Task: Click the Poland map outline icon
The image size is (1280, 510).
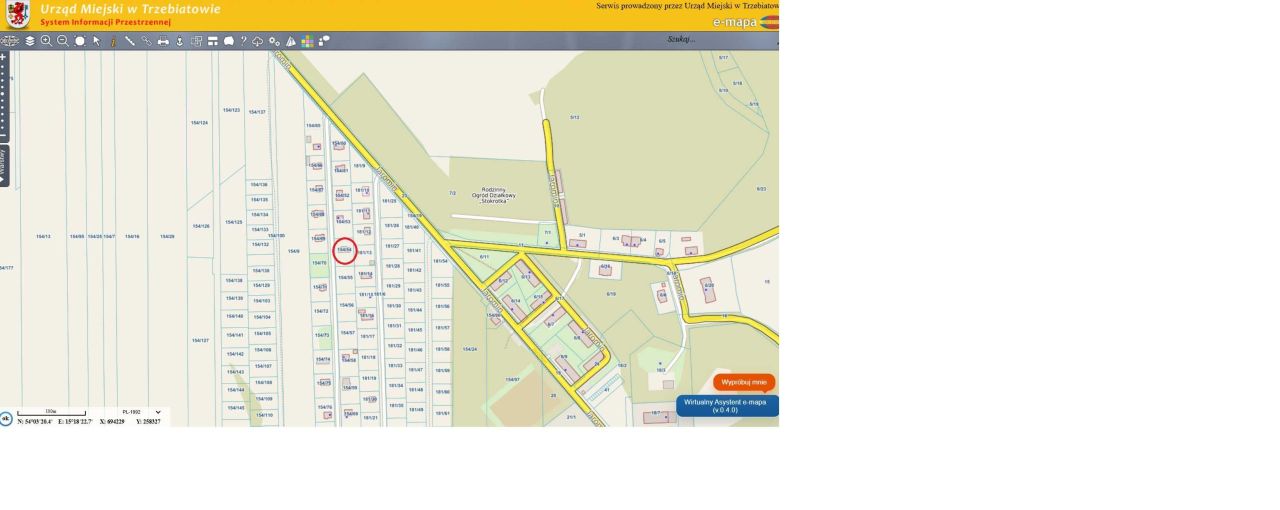Action: (228, 41)
